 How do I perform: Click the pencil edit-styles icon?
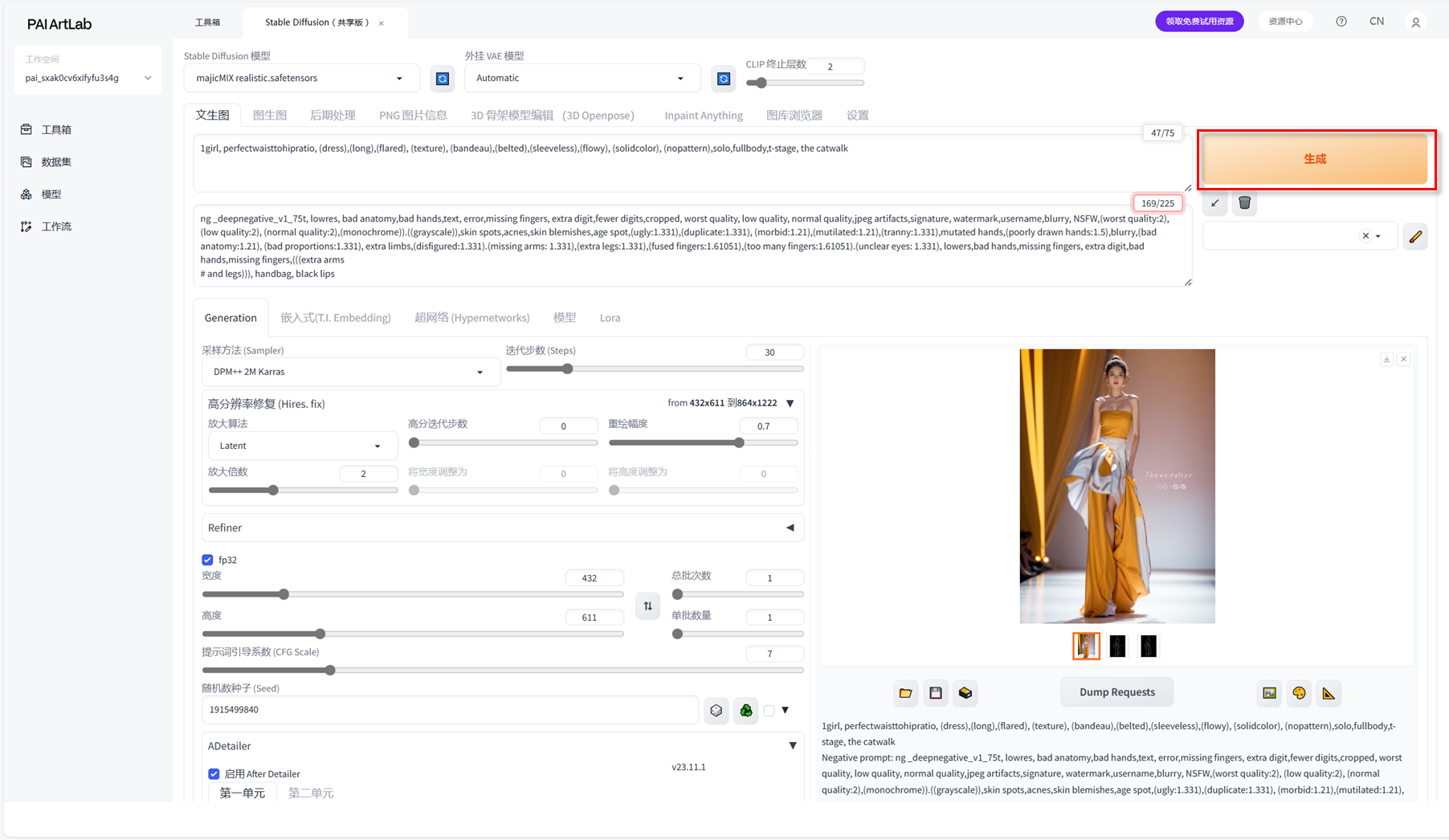tap(1415, 237)
